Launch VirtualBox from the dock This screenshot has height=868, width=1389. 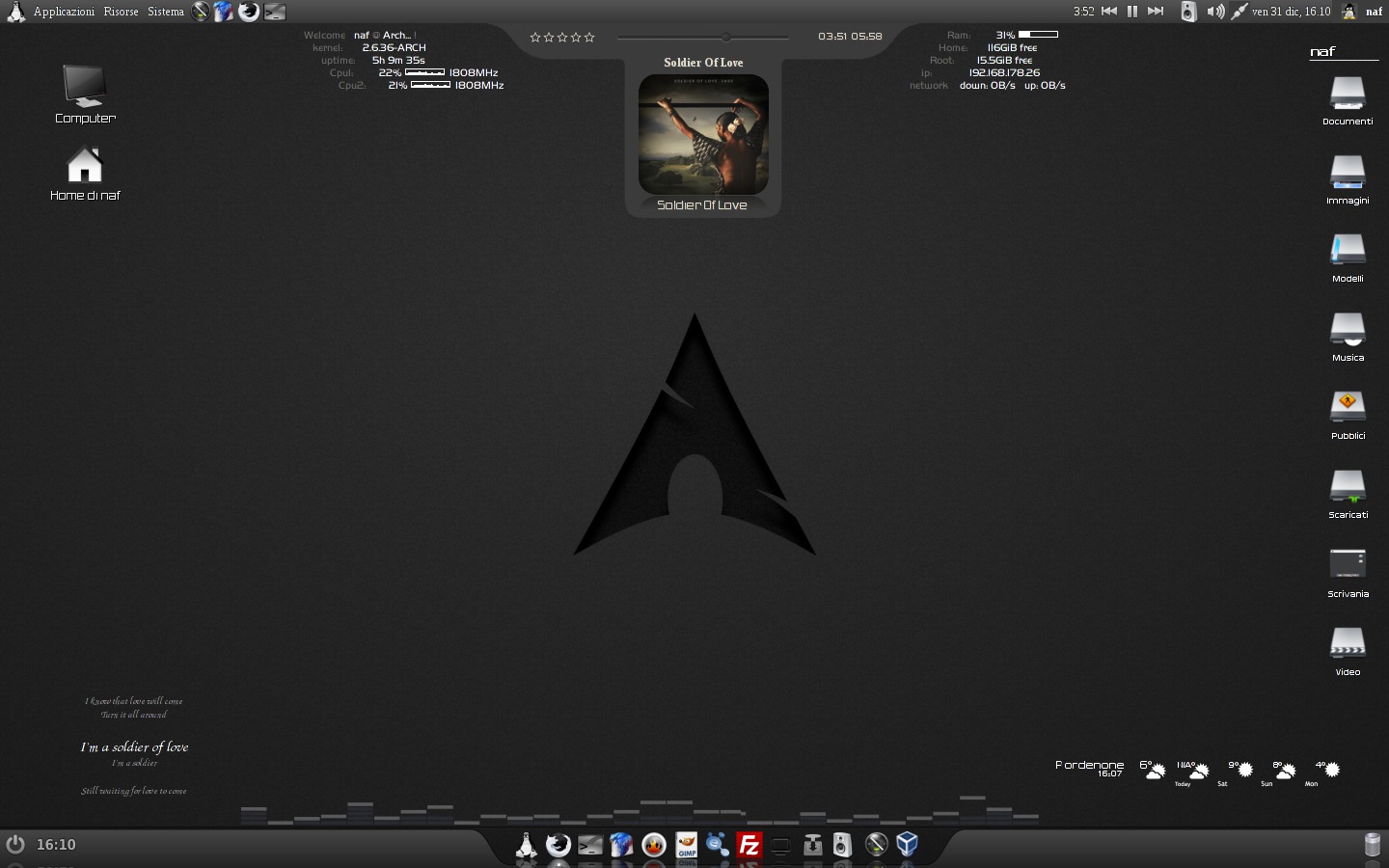[907, 845]
